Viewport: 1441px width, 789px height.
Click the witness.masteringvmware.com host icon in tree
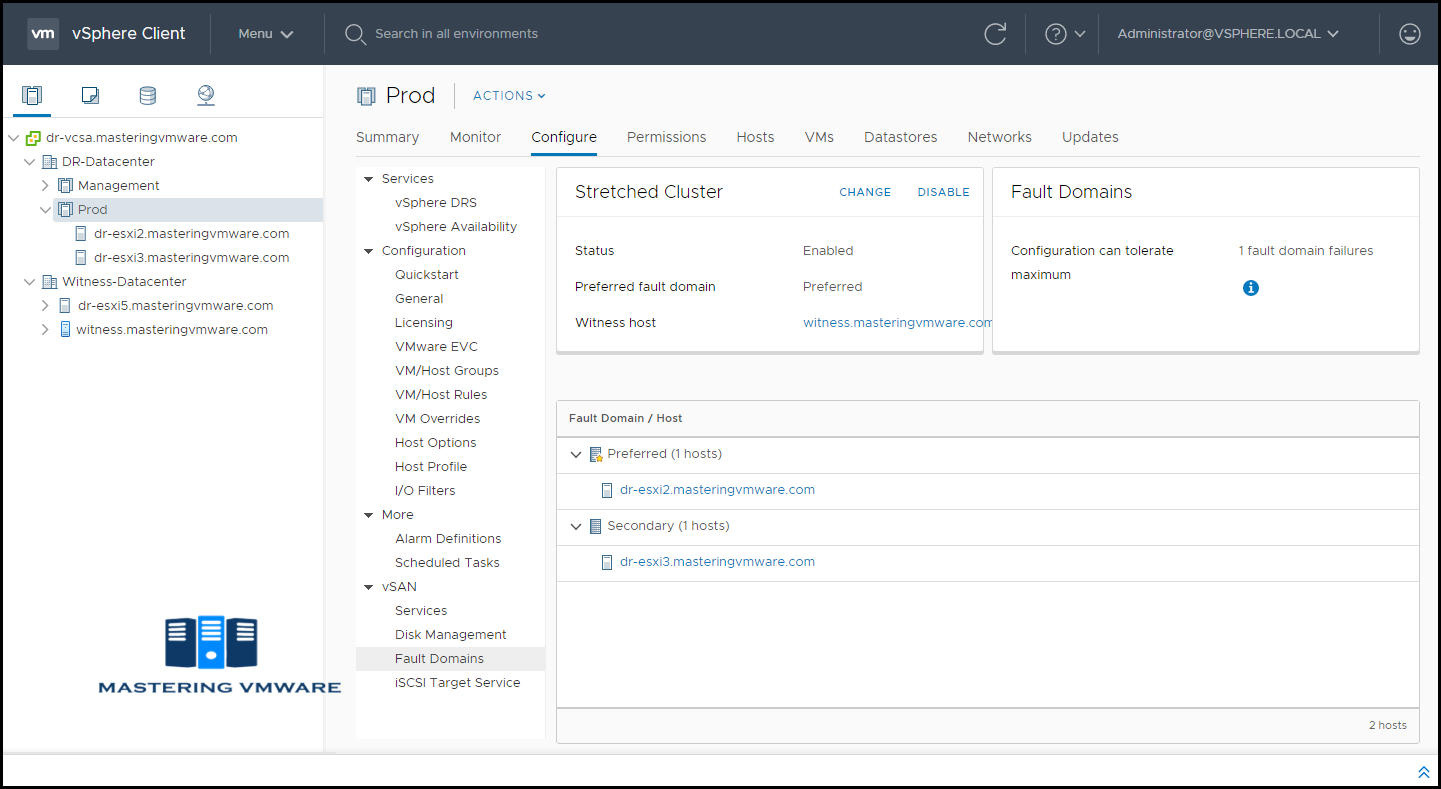pyautogui.click(x=65, y=330)
